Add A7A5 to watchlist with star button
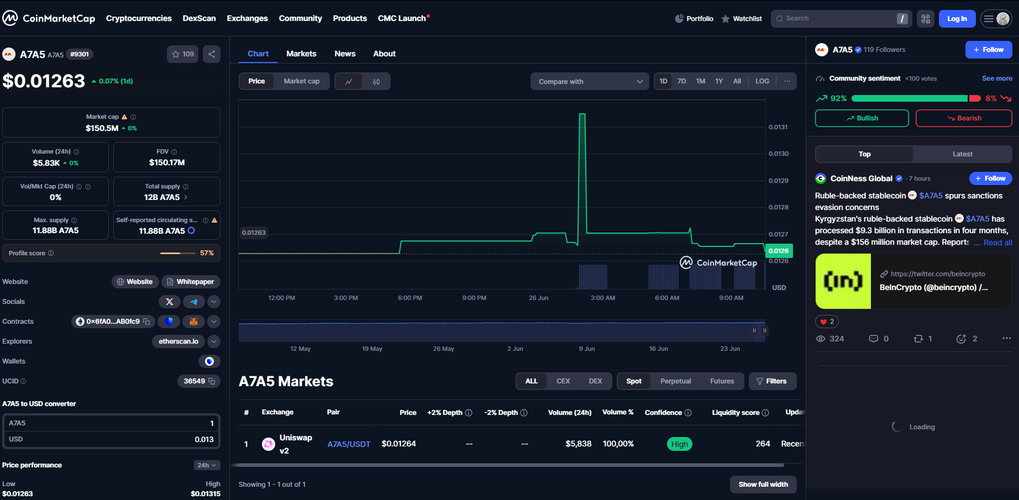 (183, 54)
